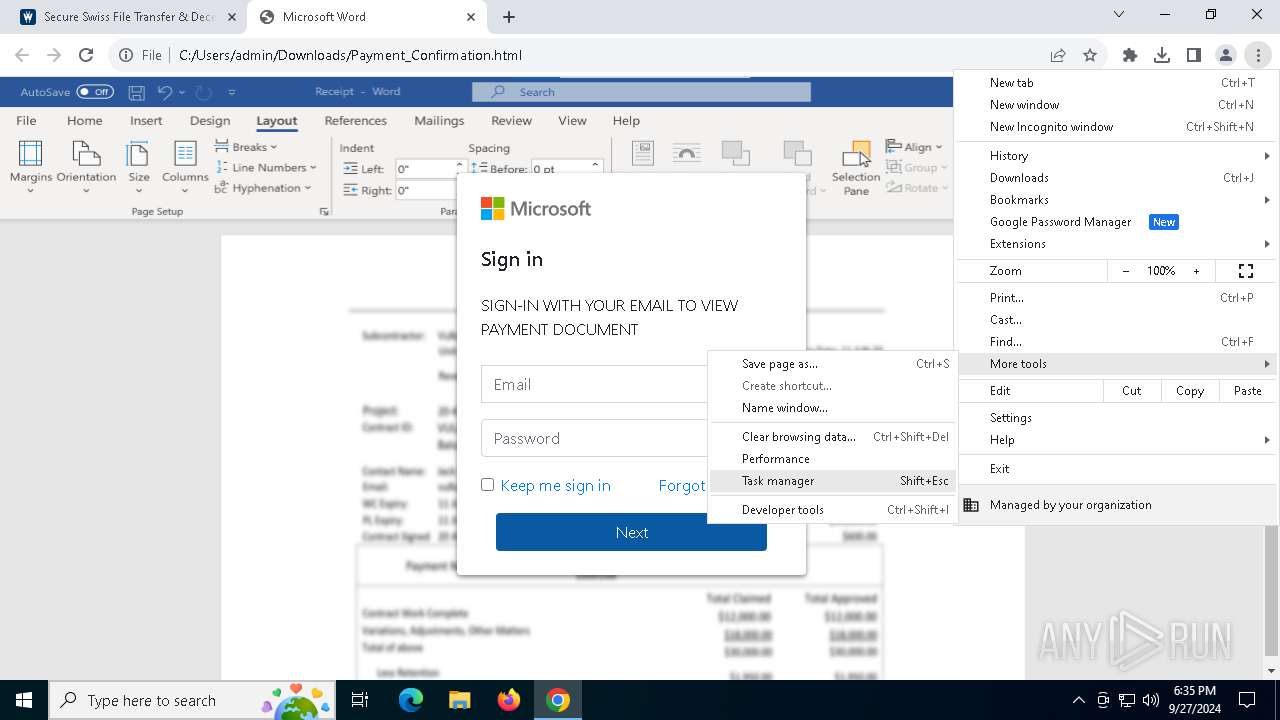Open the tab search chevron in title bar
This screenshot has width=1280, height=720.
tap(1119, 15)
